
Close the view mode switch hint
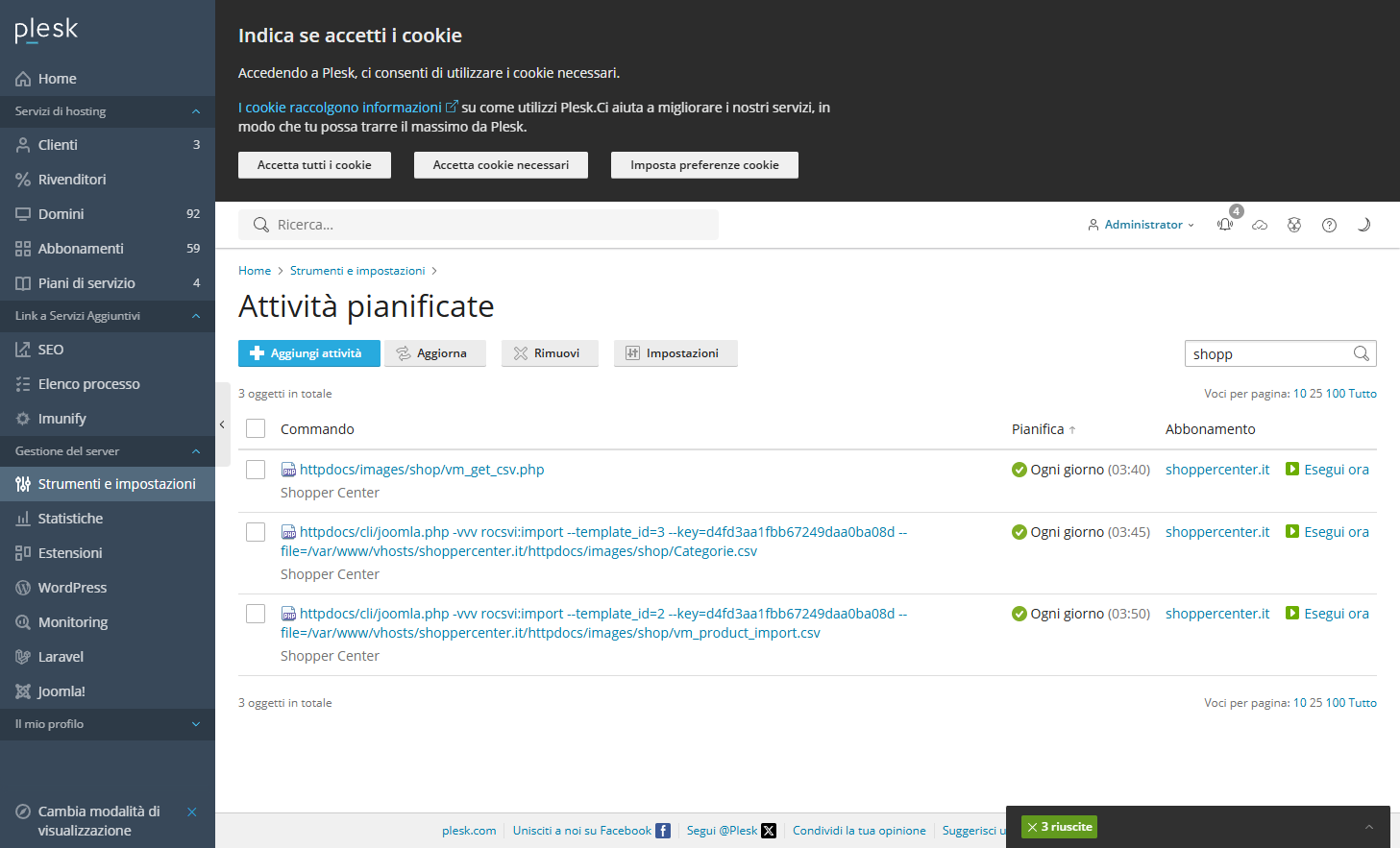point(192,812)
